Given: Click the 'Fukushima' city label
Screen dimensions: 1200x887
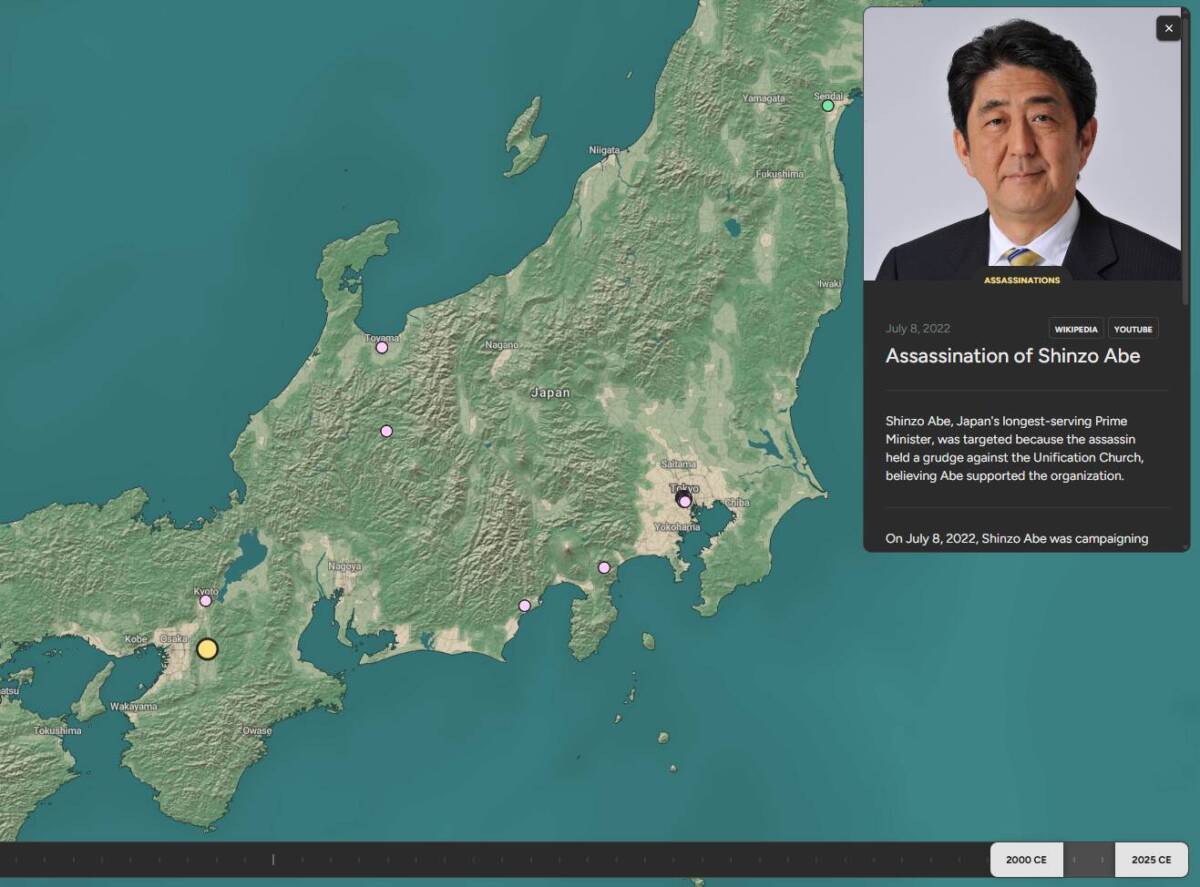Looking at the screenshot, I should (779, 174).
